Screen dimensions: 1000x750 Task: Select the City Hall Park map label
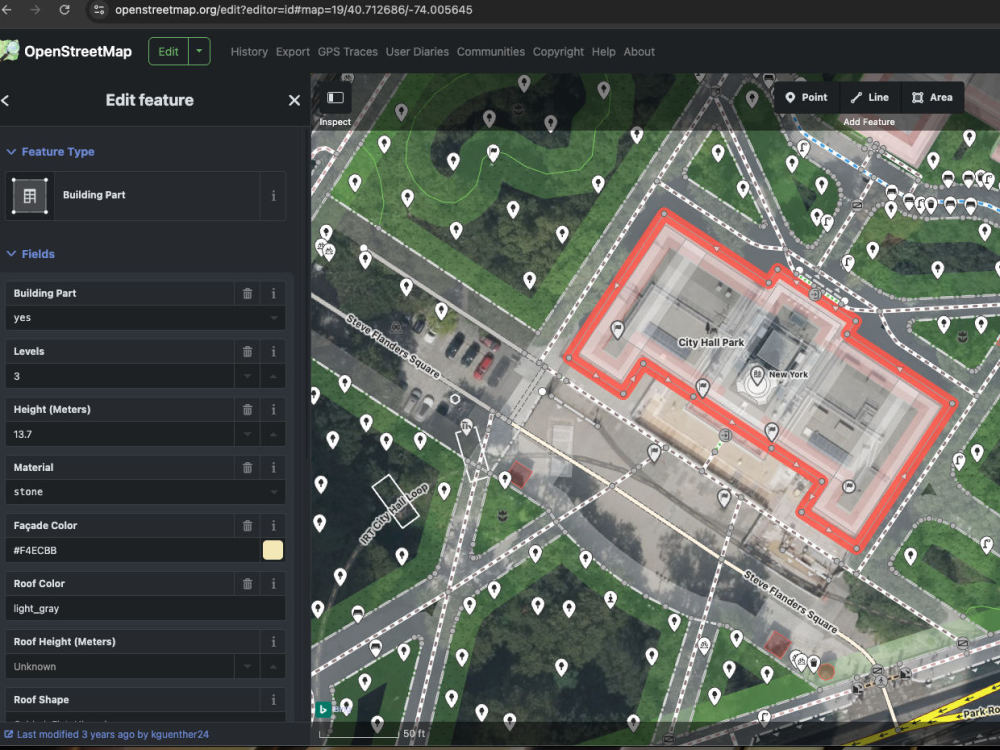[x=711, y=342]
